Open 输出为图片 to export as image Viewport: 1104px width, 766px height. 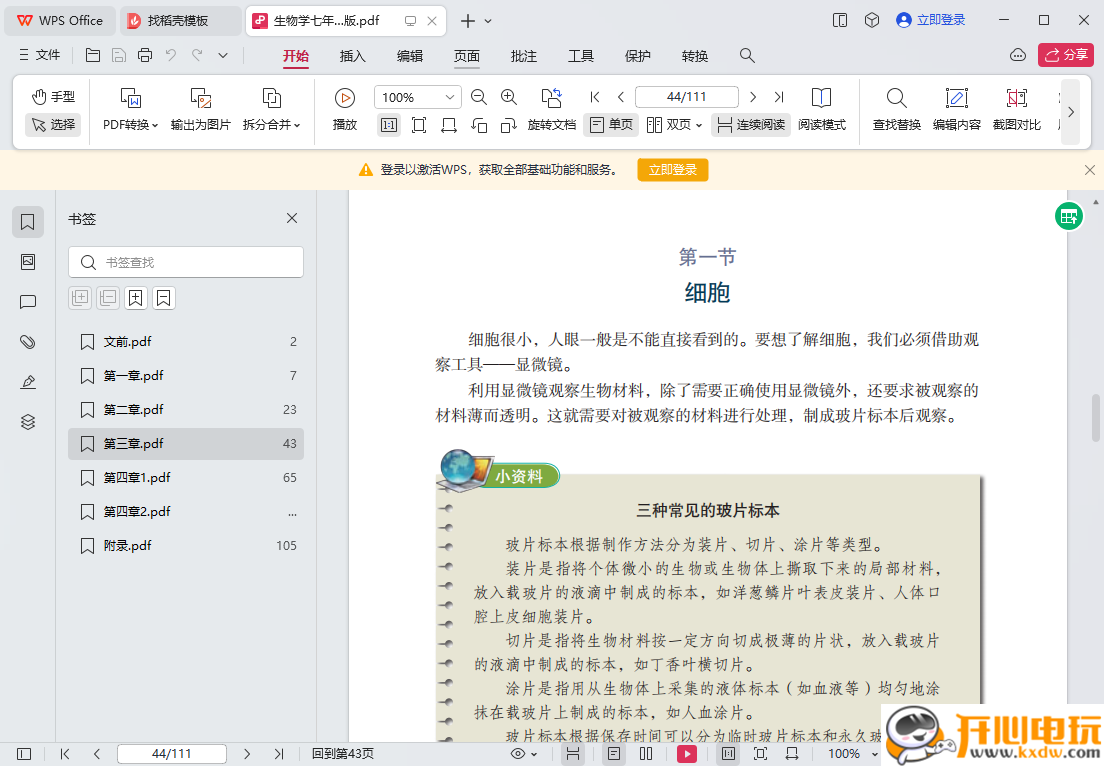[x=199, y=110]
